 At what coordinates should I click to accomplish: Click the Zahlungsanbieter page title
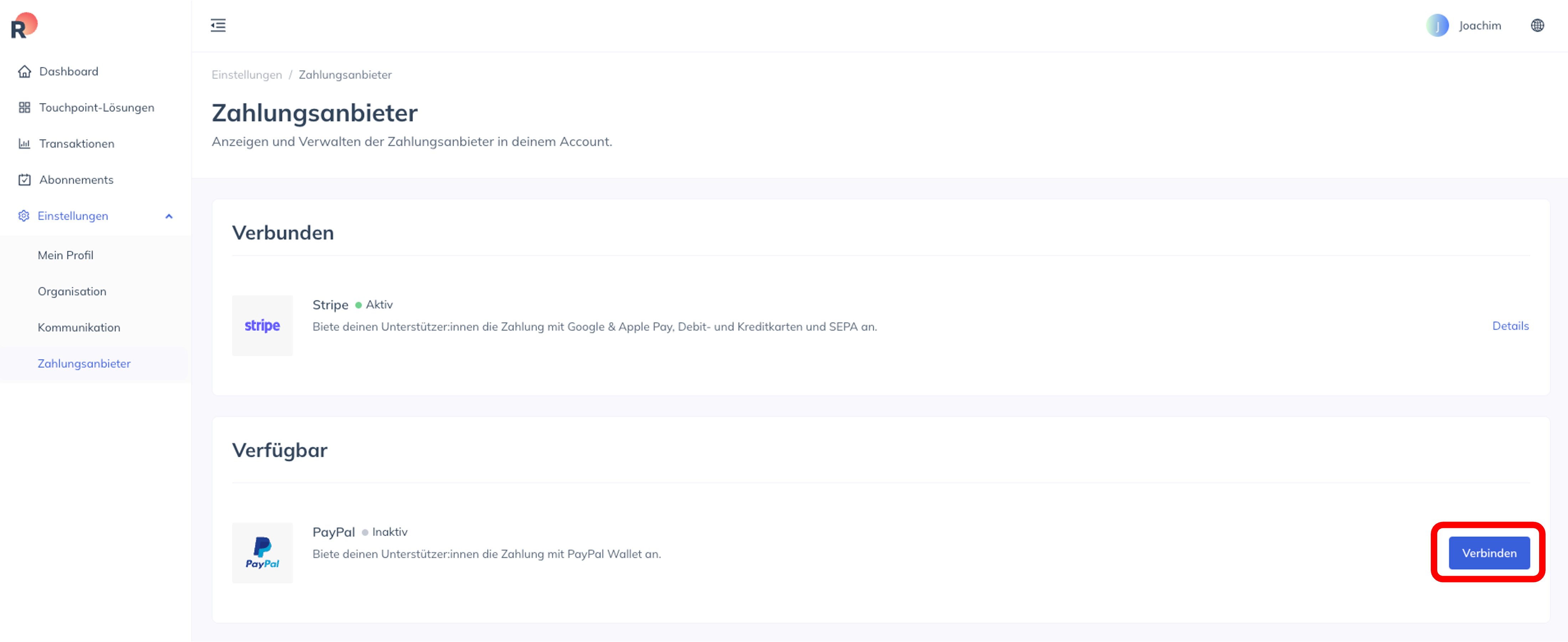coord(315,113)
